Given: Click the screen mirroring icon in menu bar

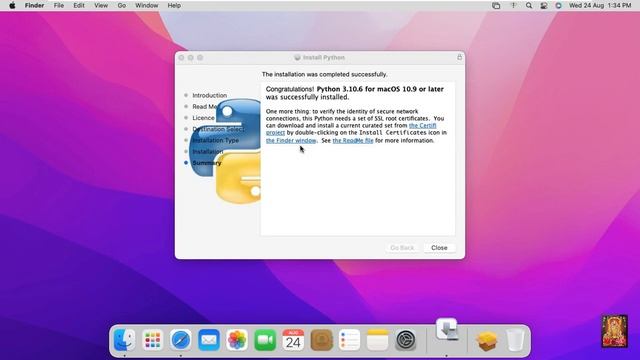Looking at the screenshot, I should pos(496,5).
